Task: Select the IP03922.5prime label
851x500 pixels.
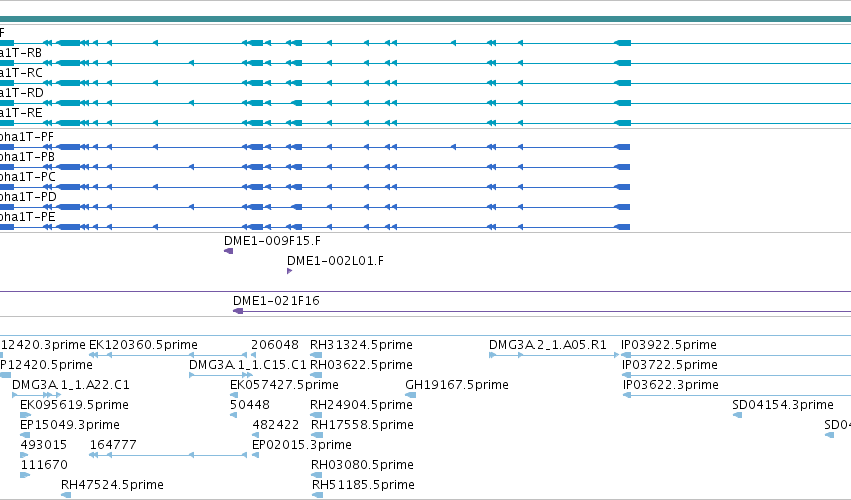Action: (x=669, y=345)
